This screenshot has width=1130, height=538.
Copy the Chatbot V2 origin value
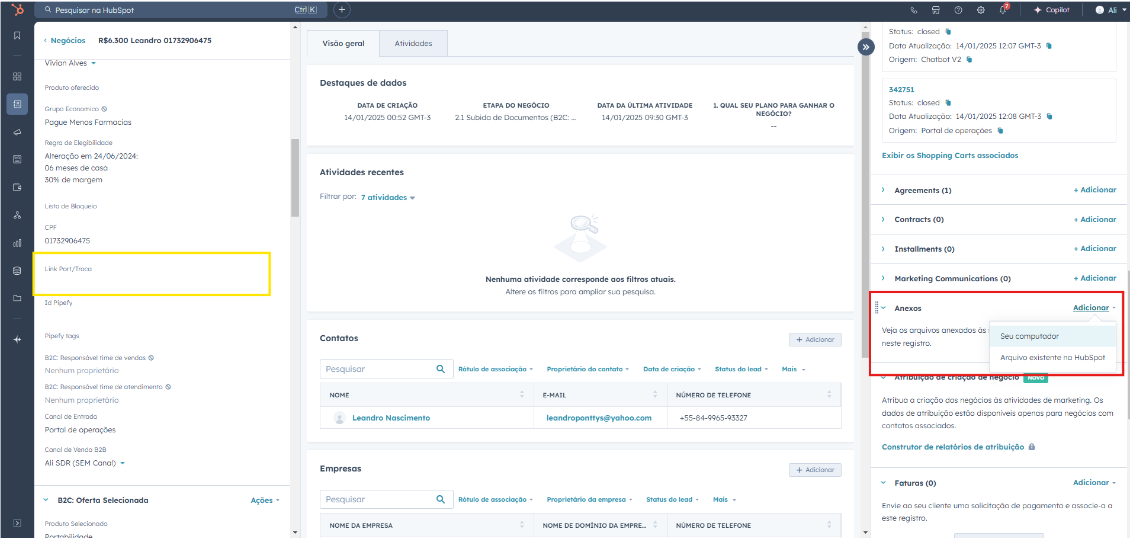[x=969, y=59]
